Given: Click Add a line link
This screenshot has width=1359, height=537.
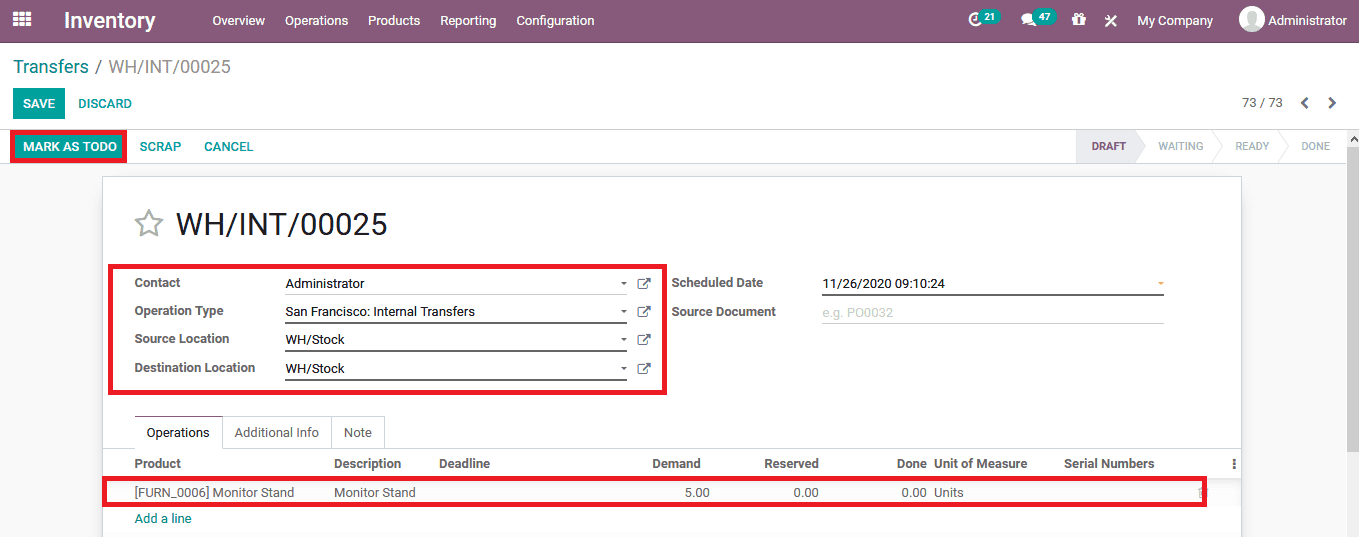Looking at the screenshot, I should [163, 519].
